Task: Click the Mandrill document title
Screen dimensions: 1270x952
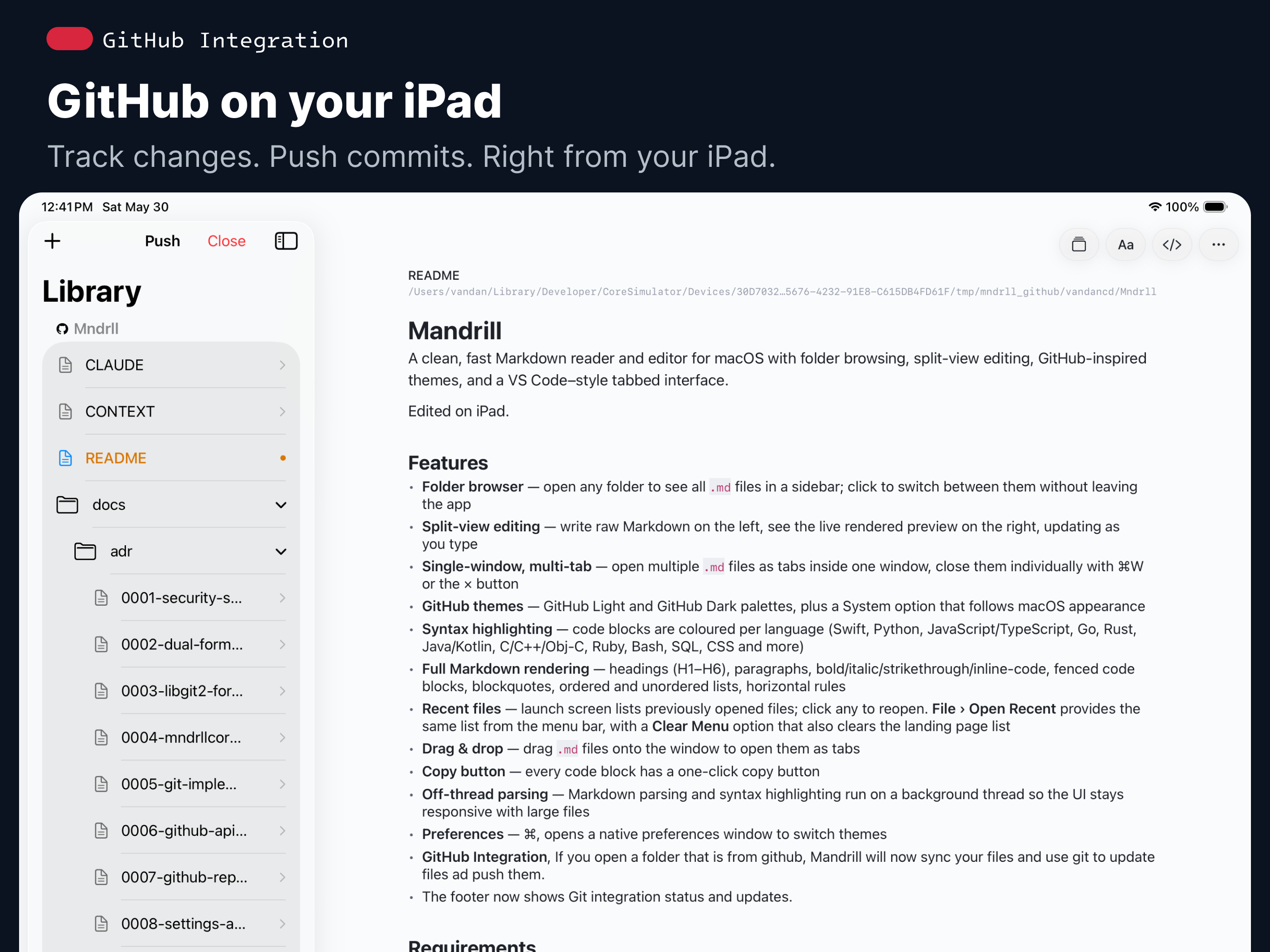Action: click(x=455, y=331)
